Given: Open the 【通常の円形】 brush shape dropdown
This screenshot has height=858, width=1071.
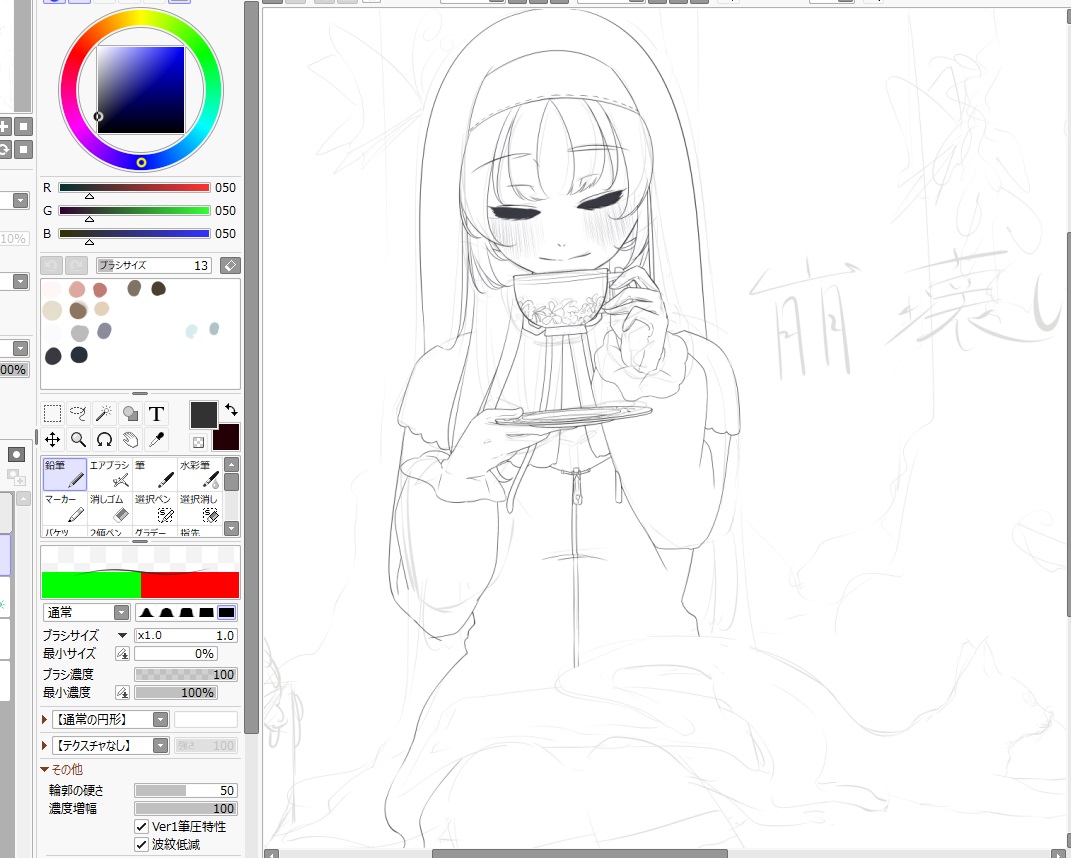Looking at the screenshot, I should coord(161,719).
